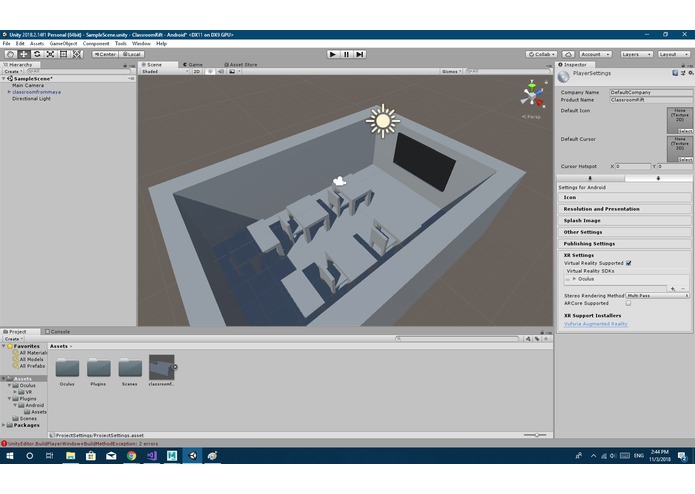
Task: Switch to the Game tab
Action: (193, 65)
